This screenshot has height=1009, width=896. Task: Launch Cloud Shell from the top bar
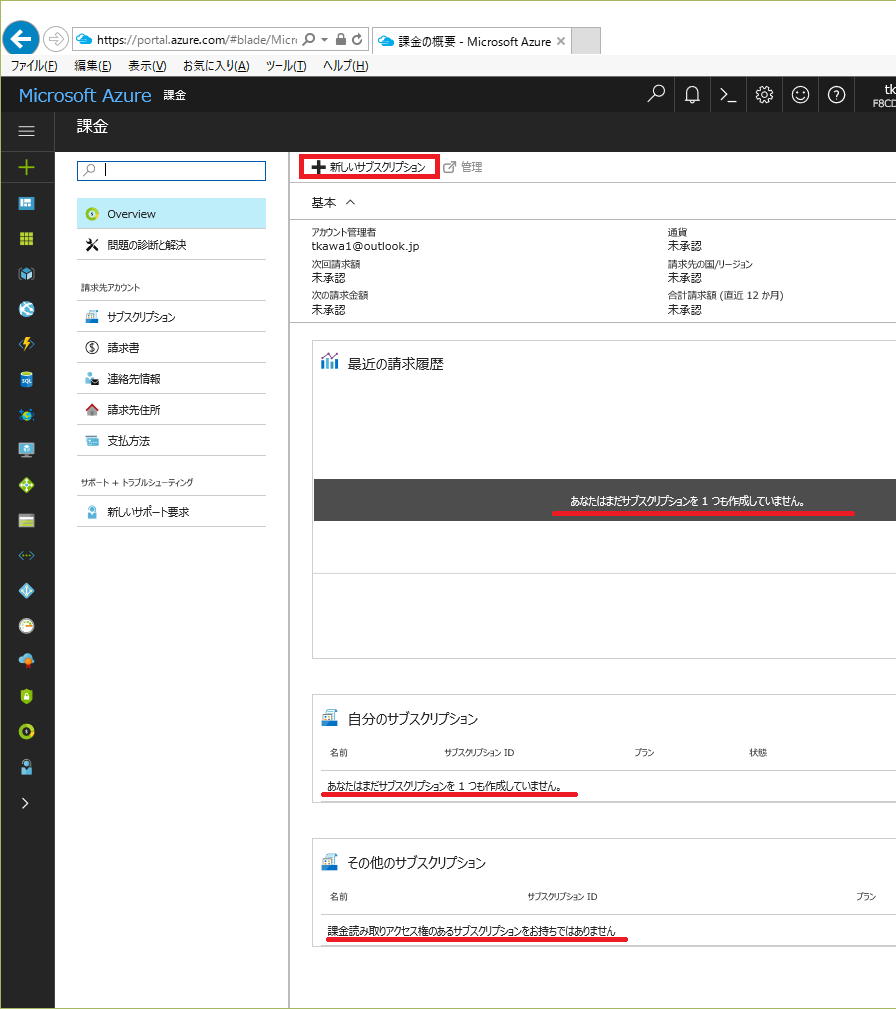728,95
